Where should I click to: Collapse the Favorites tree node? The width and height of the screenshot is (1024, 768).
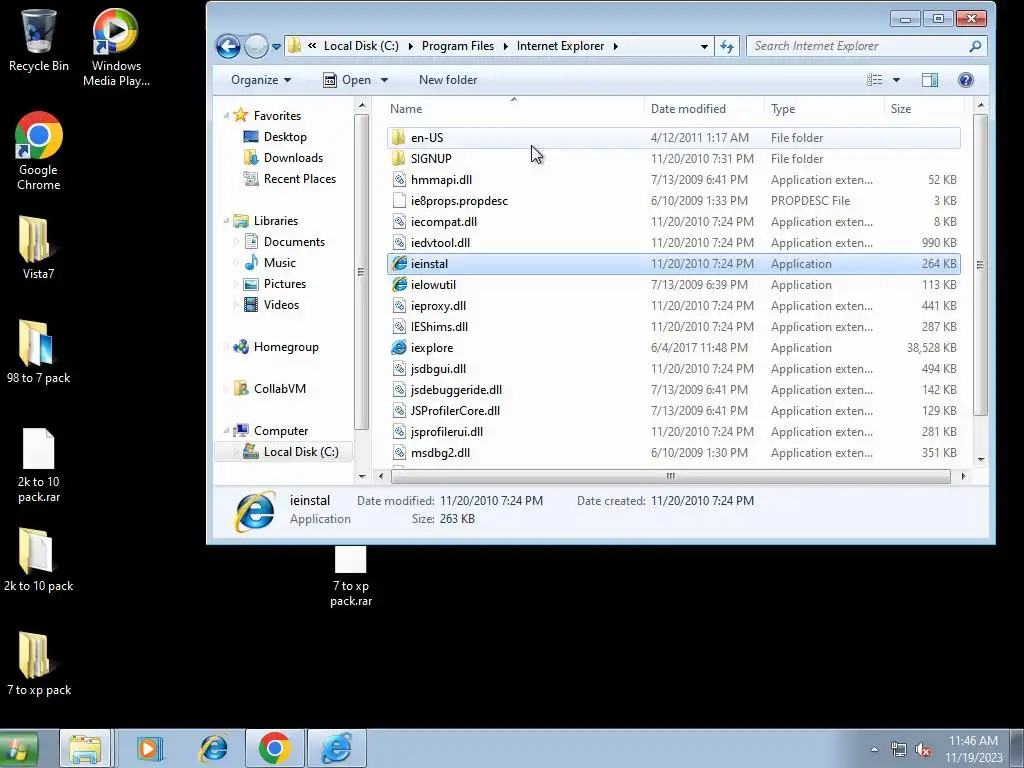click(227, 116)
